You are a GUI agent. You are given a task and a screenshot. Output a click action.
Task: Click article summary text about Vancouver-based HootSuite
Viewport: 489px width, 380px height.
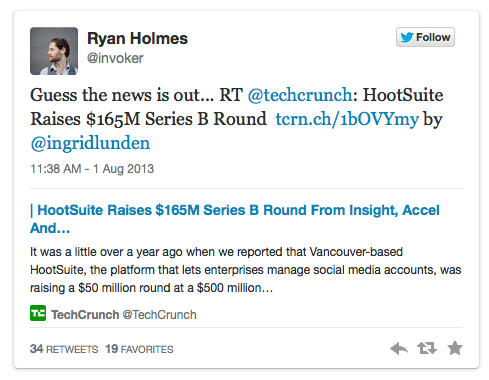coord(246,270)
